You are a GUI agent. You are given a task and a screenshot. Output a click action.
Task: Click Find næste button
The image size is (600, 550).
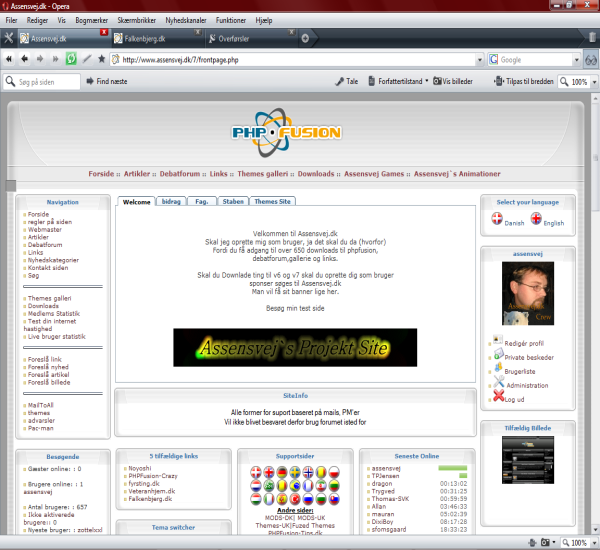[x=107, y=81]
